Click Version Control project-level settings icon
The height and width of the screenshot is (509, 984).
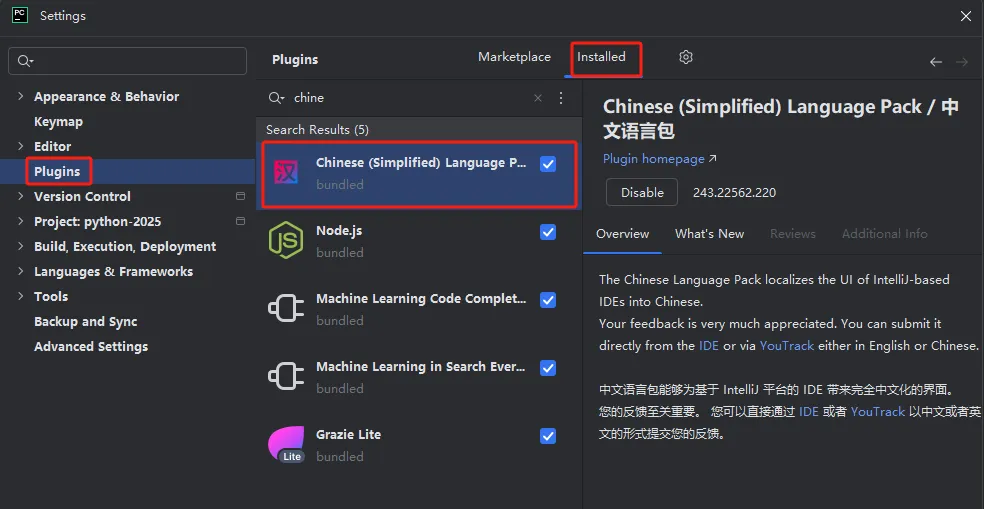(240, 196)
